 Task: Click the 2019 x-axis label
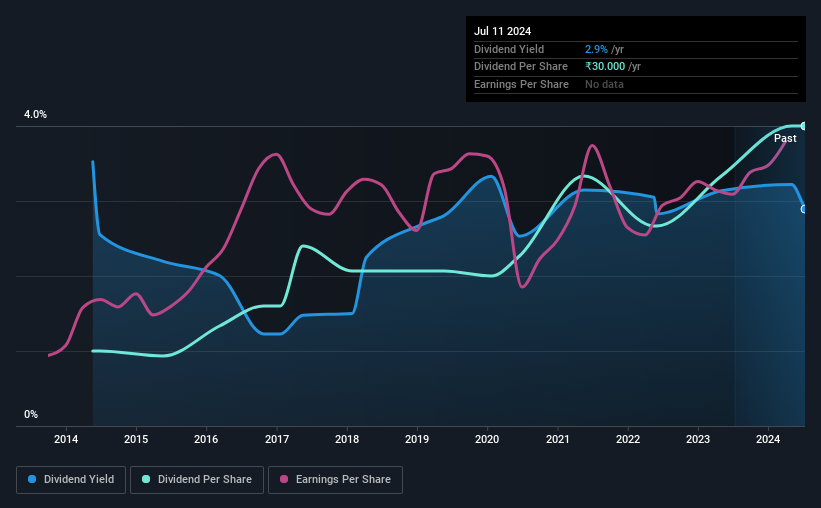pyautogui.click(x=417, y=439)
